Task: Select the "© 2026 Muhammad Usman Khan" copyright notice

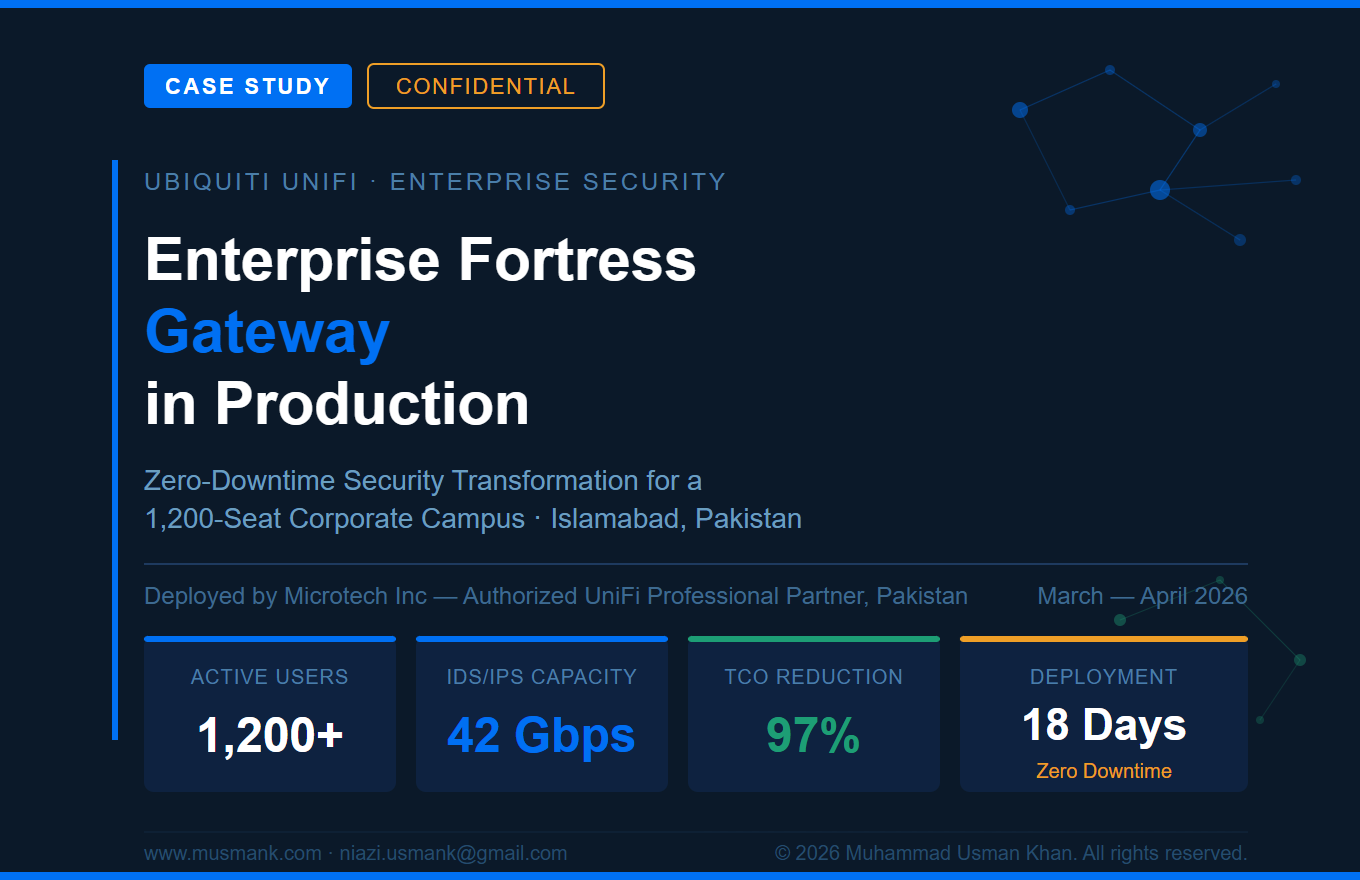Action: [1011, 853]
